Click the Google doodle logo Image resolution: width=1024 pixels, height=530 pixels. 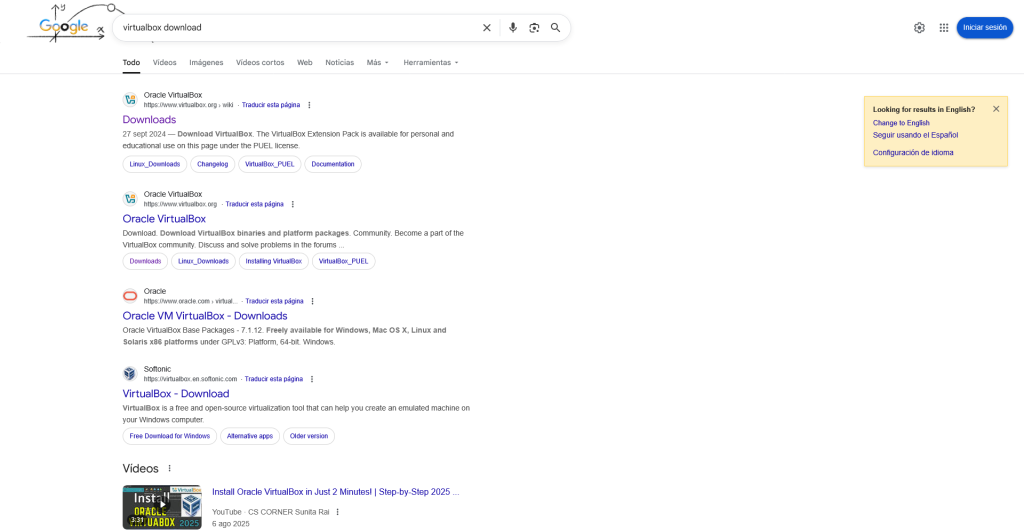tap(66, 25)
